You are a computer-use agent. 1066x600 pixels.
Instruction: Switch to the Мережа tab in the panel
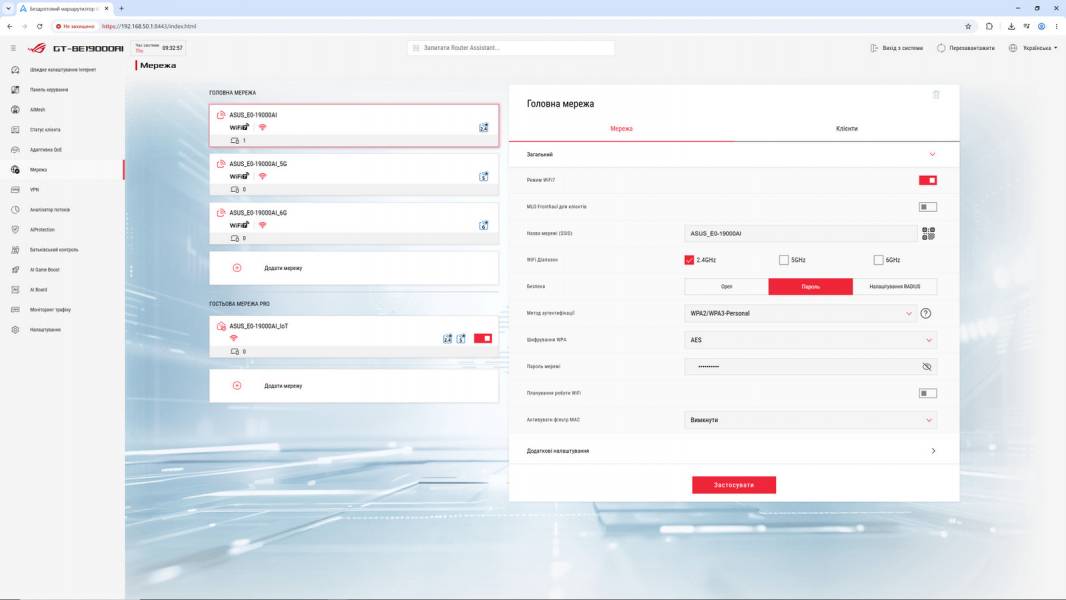point(621,128)
